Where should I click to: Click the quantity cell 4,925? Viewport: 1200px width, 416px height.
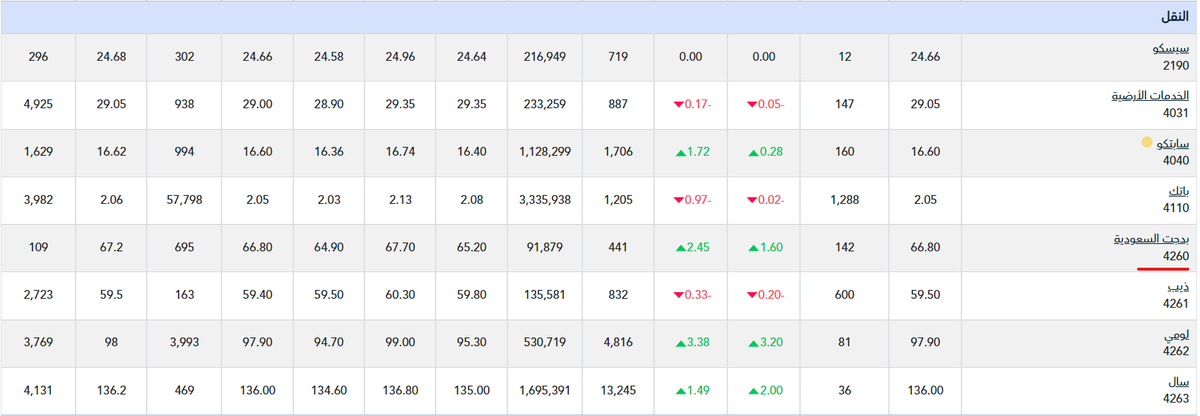(x=37, y=105)
